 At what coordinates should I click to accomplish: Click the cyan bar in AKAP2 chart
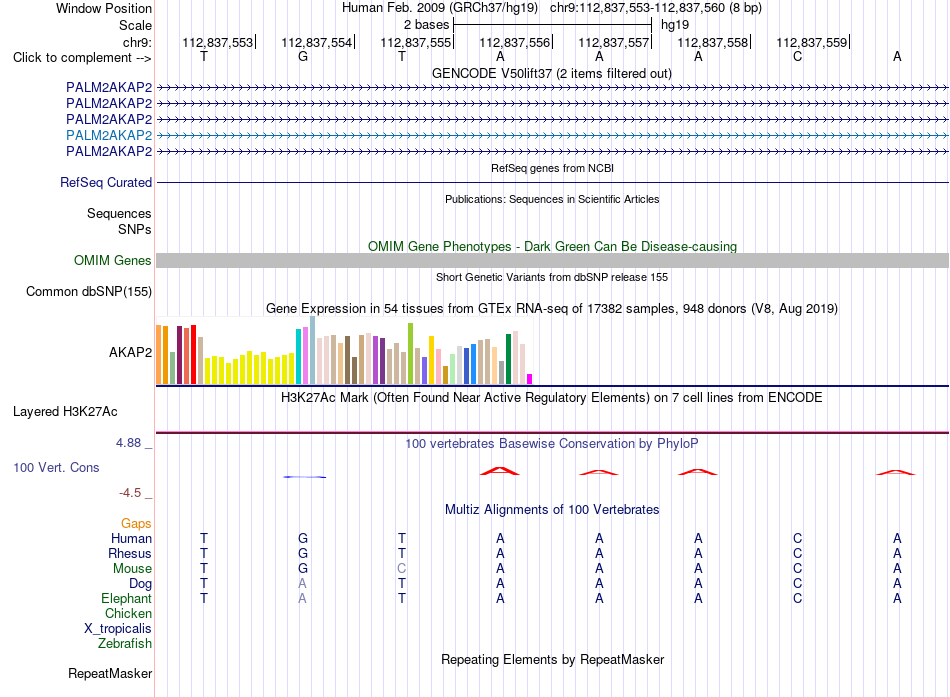(x=298, y=356)
